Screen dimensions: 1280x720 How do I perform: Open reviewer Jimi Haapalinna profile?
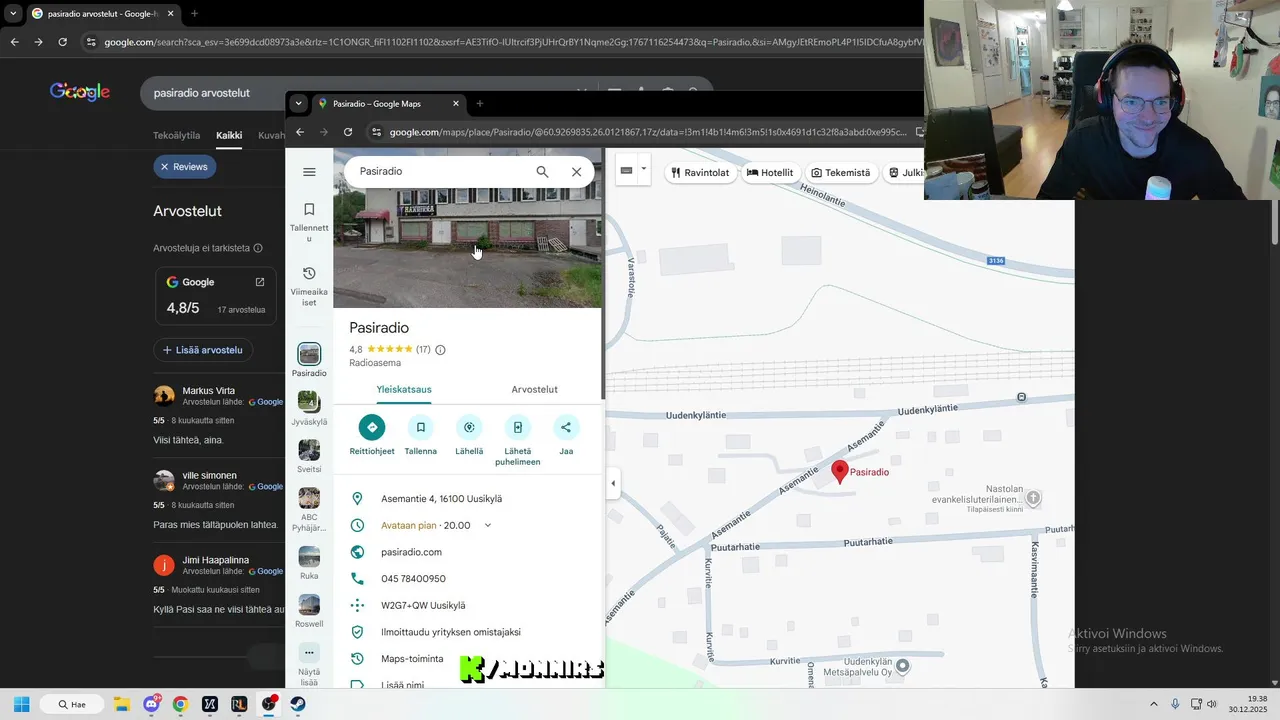pyautogui.click(x=216, y=560)
